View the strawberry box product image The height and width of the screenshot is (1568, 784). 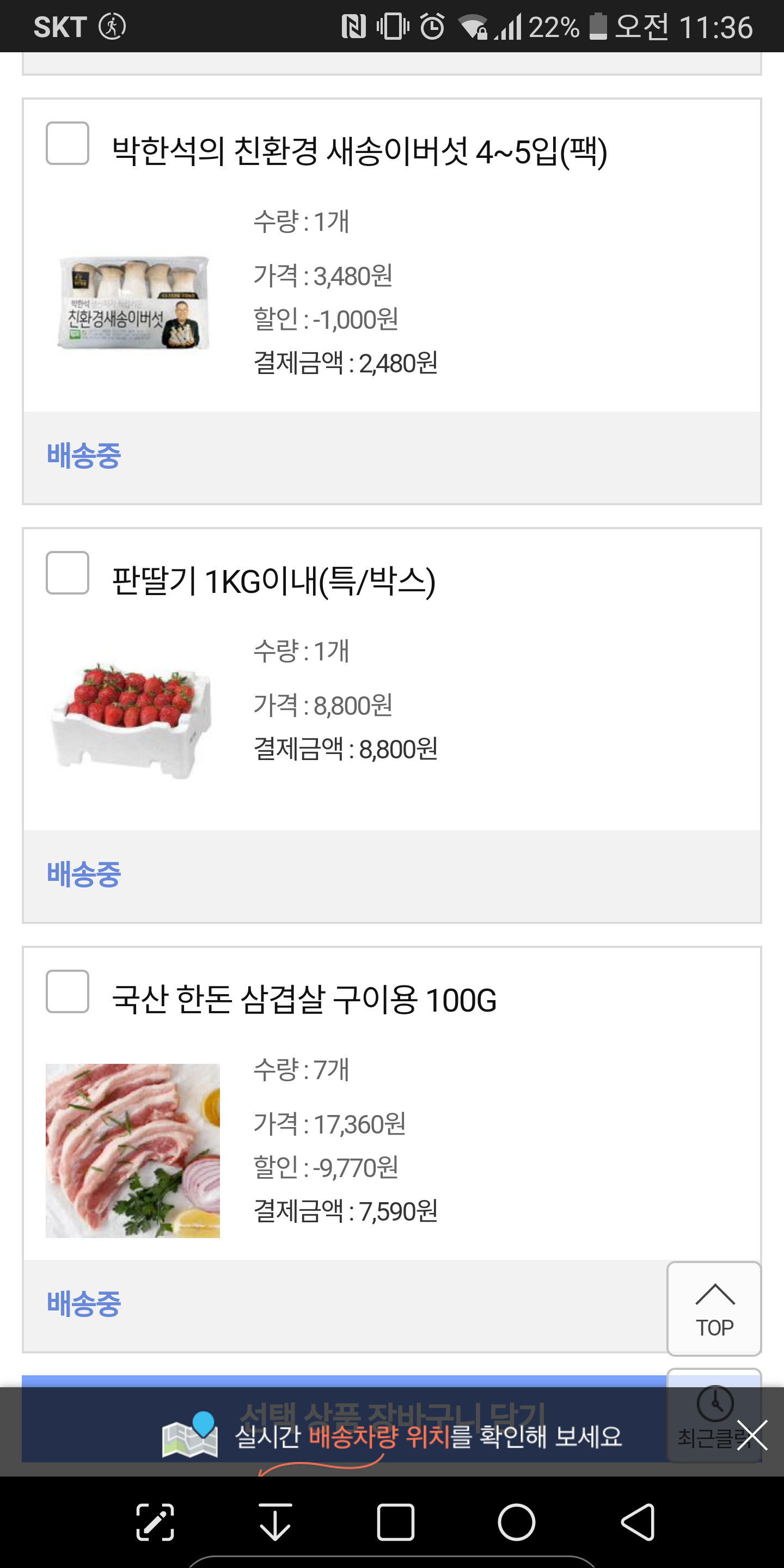point(133,720)
